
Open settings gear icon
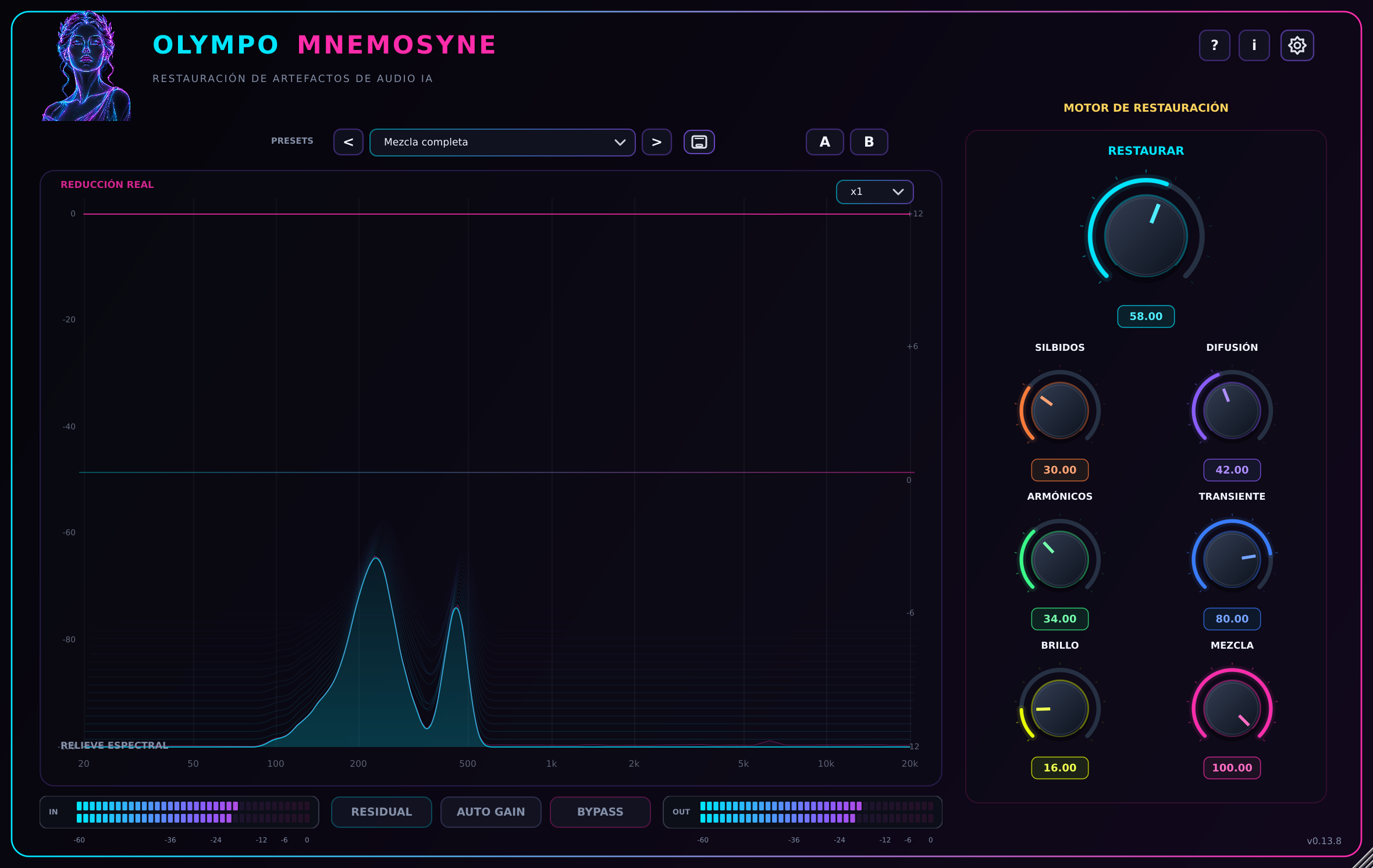point(1297,45)
